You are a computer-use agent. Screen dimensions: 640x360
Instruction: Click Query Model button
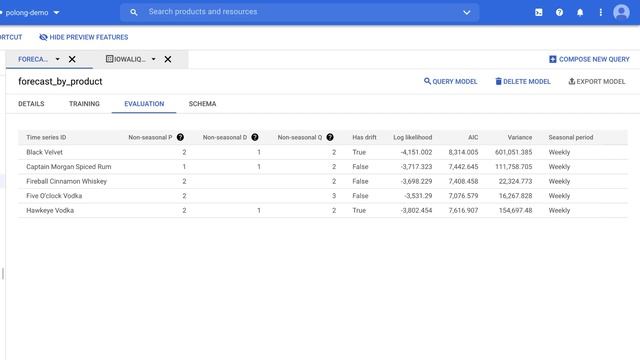click(450, 81)
